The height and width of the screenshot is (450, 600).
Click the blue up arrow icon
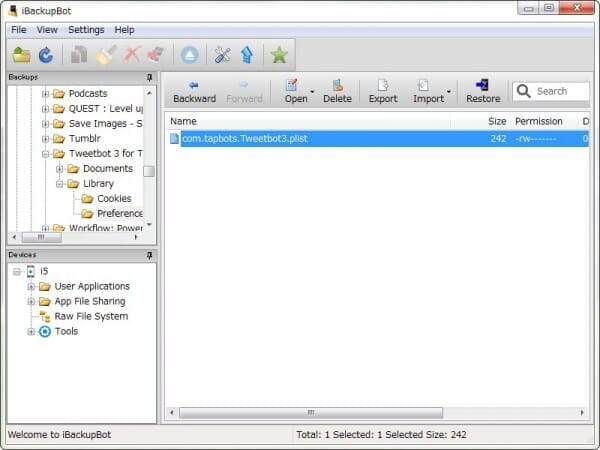246,55
